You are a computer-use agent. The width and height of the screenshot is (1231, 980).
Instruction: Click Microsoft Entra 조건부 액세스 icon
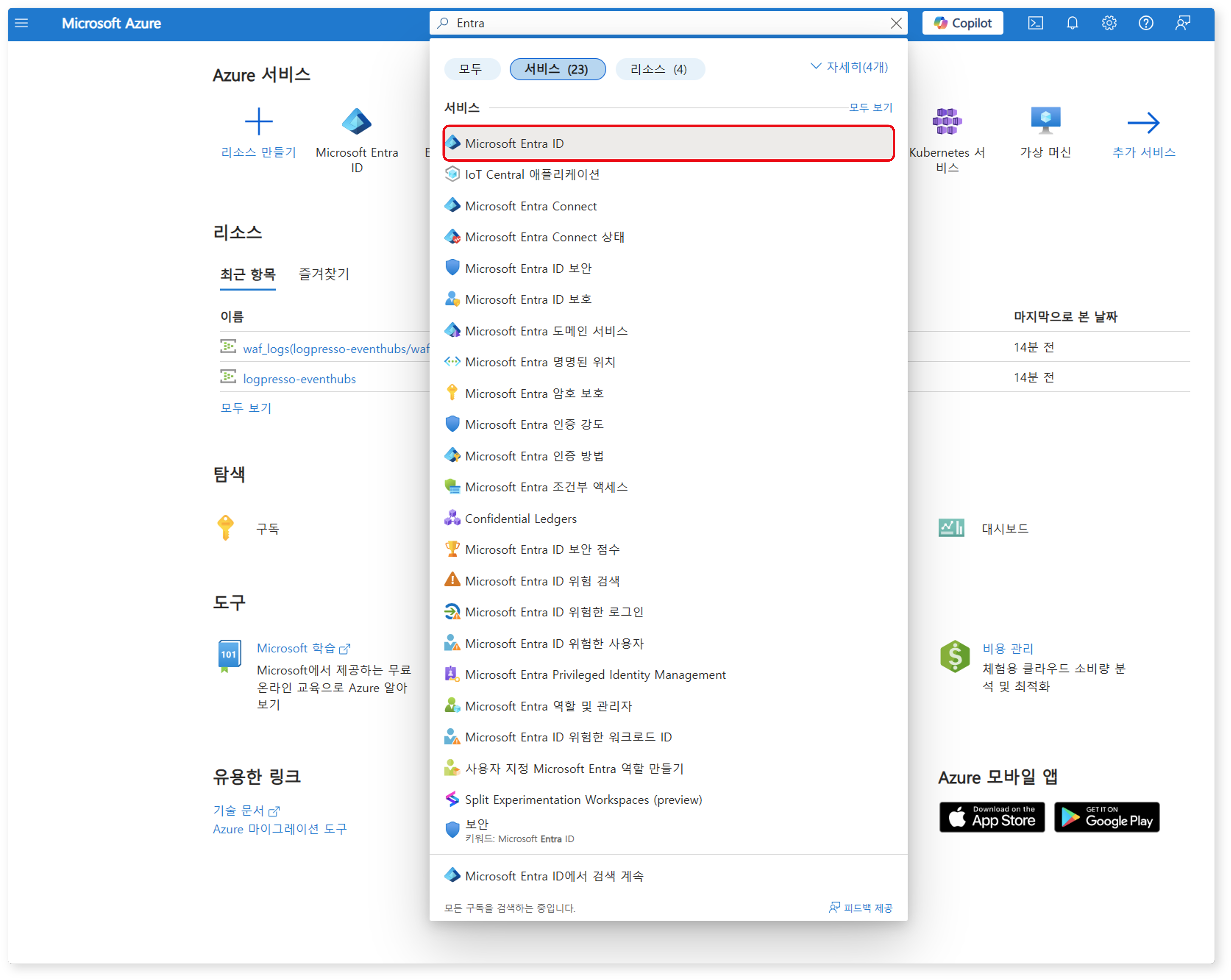[452, 487]
